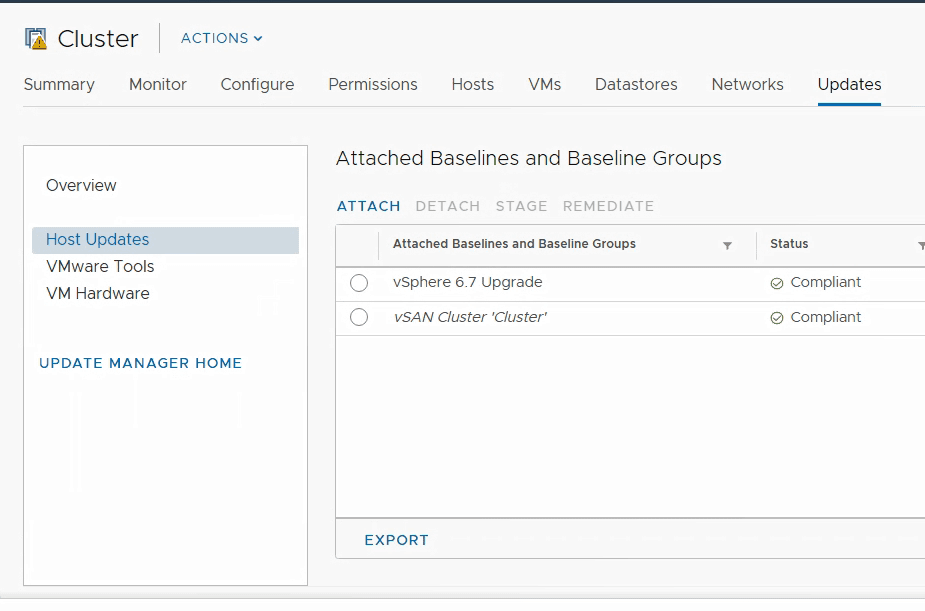Select the vSphere 6.7 Upgrade radio button
This screenshot has height=611, width=925.
(359, 283)
